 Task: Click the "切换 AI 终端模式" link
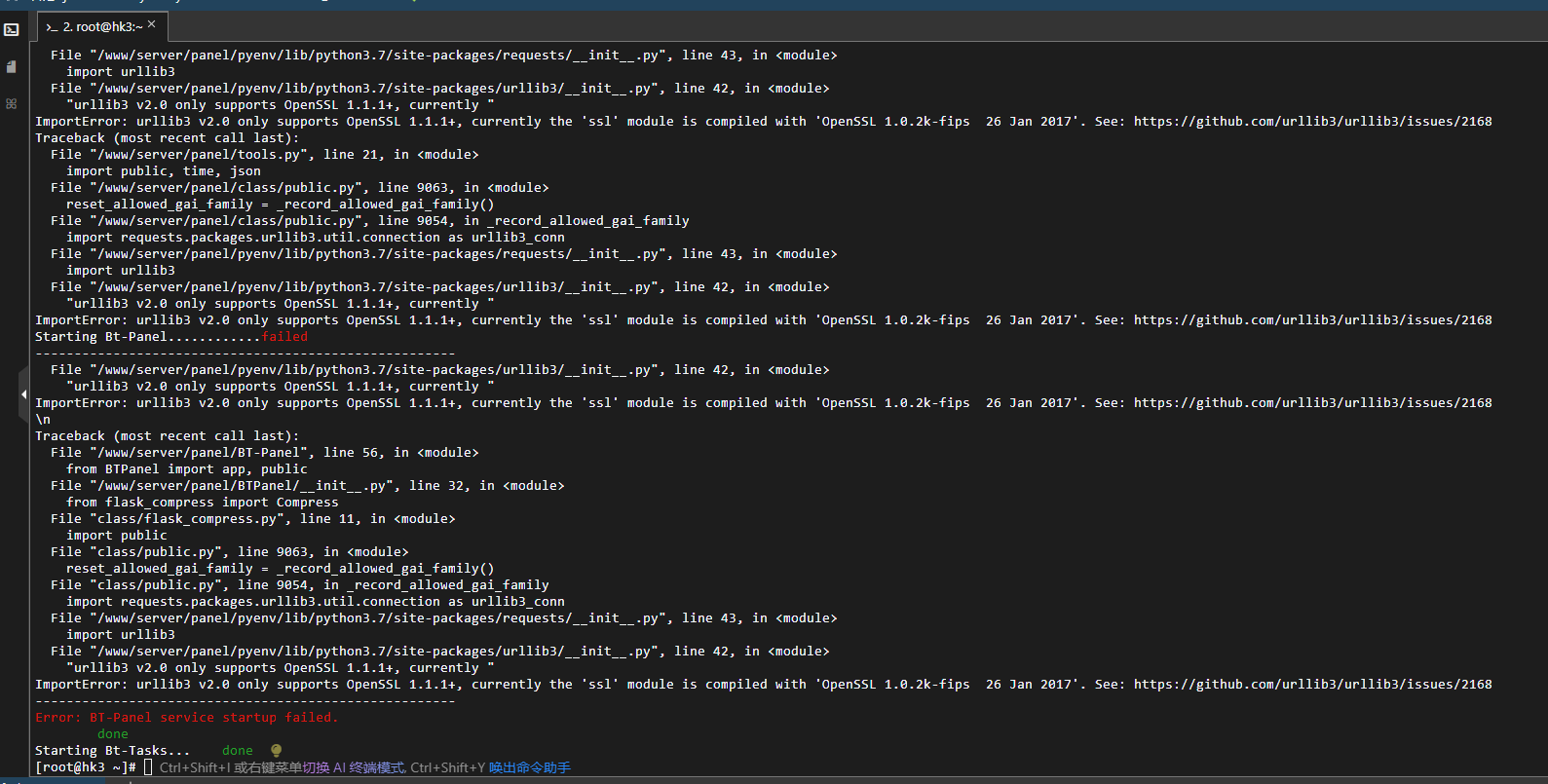coord(355,767)
